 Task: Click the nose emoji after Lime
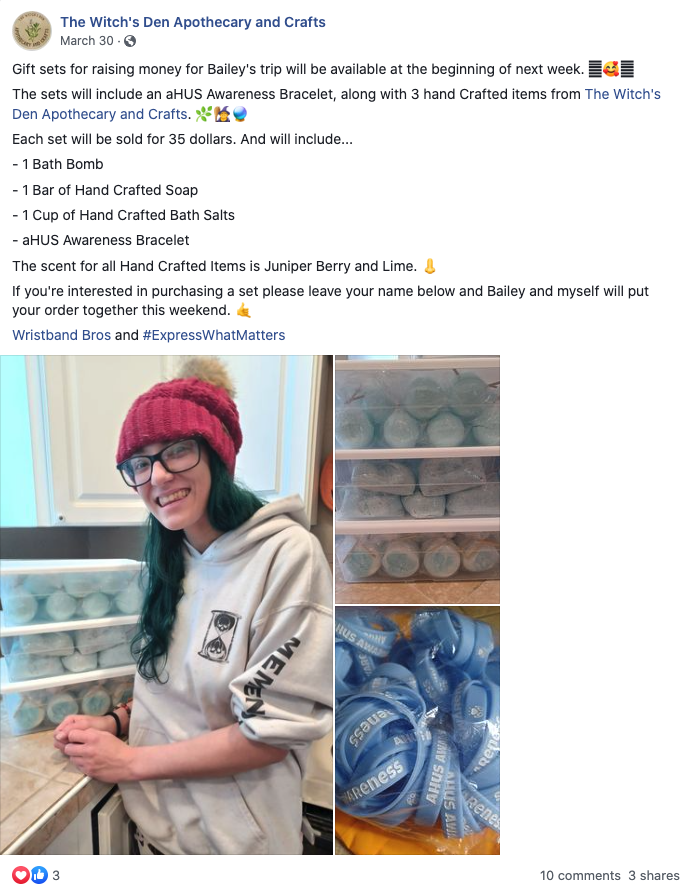[430, 266]
